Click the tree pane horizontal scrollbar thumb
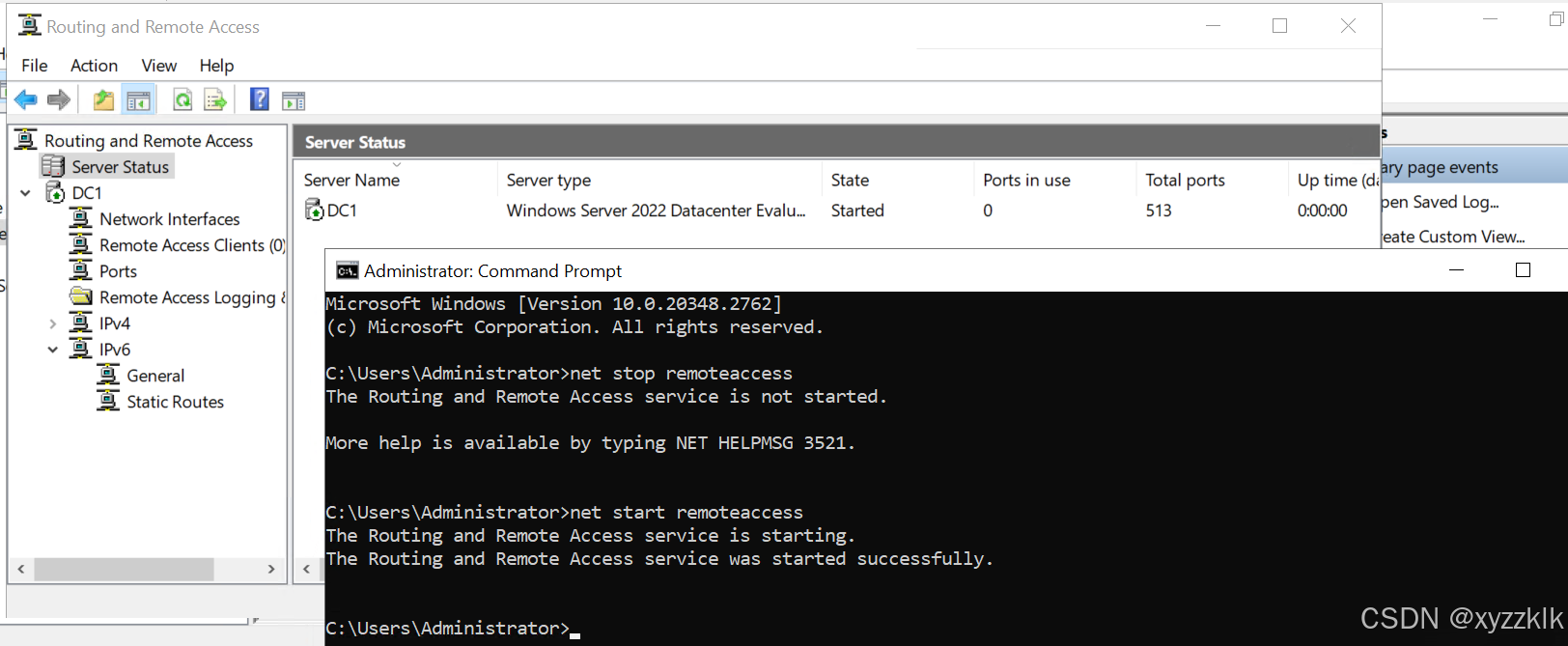The width and height of the screenshot is (1568, 646). click(x=124, y=570)
